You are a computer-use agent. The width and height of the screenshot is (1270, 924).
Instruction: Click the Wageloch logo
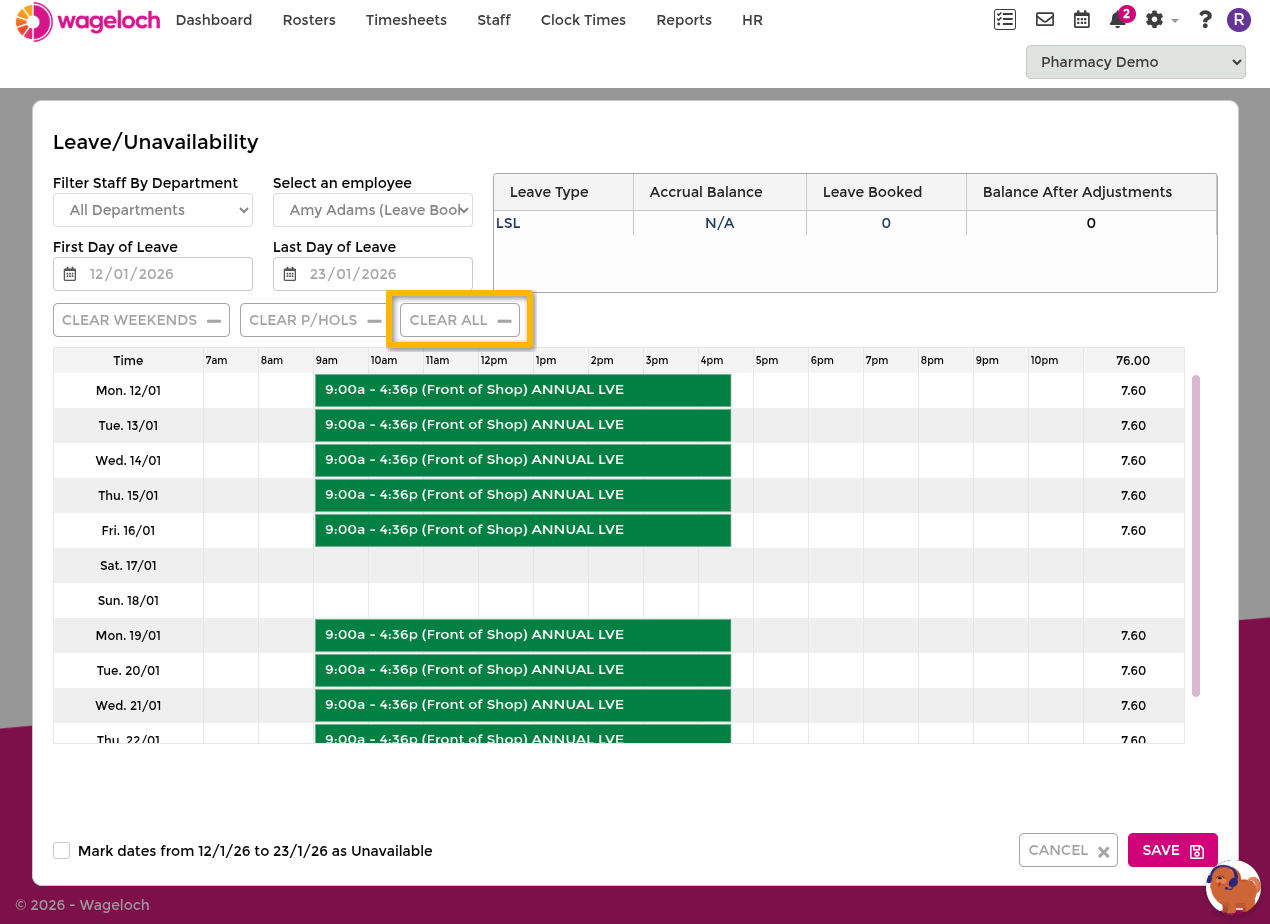88,21
